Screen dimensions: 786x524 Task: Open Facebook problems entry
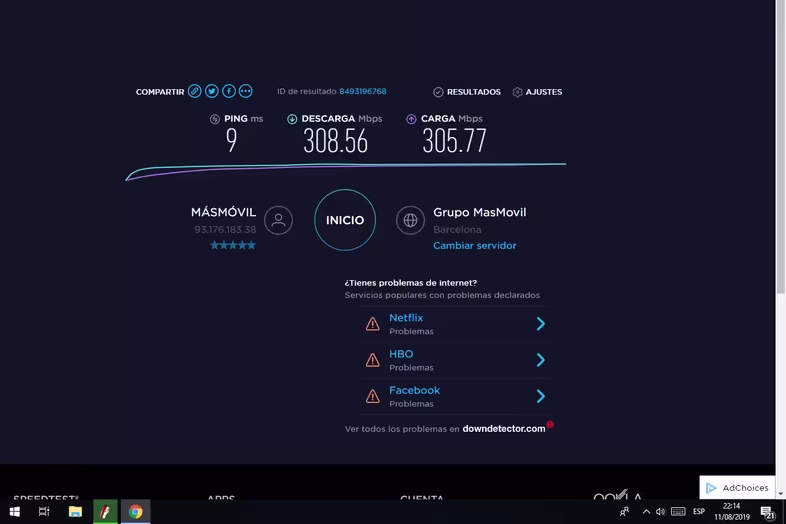tap(456, 396)
